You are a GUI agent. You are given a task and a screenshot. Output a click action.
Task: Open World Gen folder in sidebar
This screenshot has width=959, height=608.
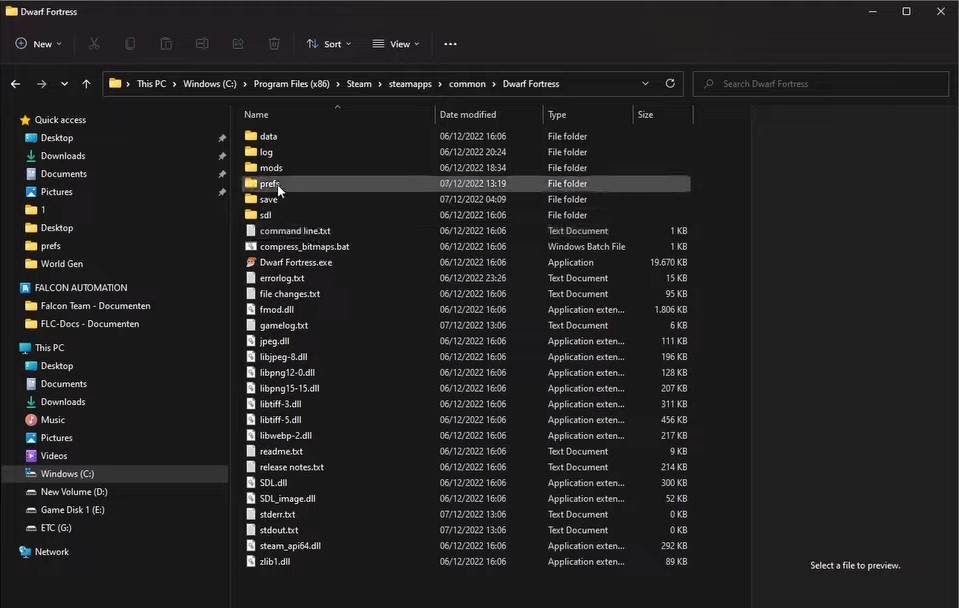coord(61,264)
